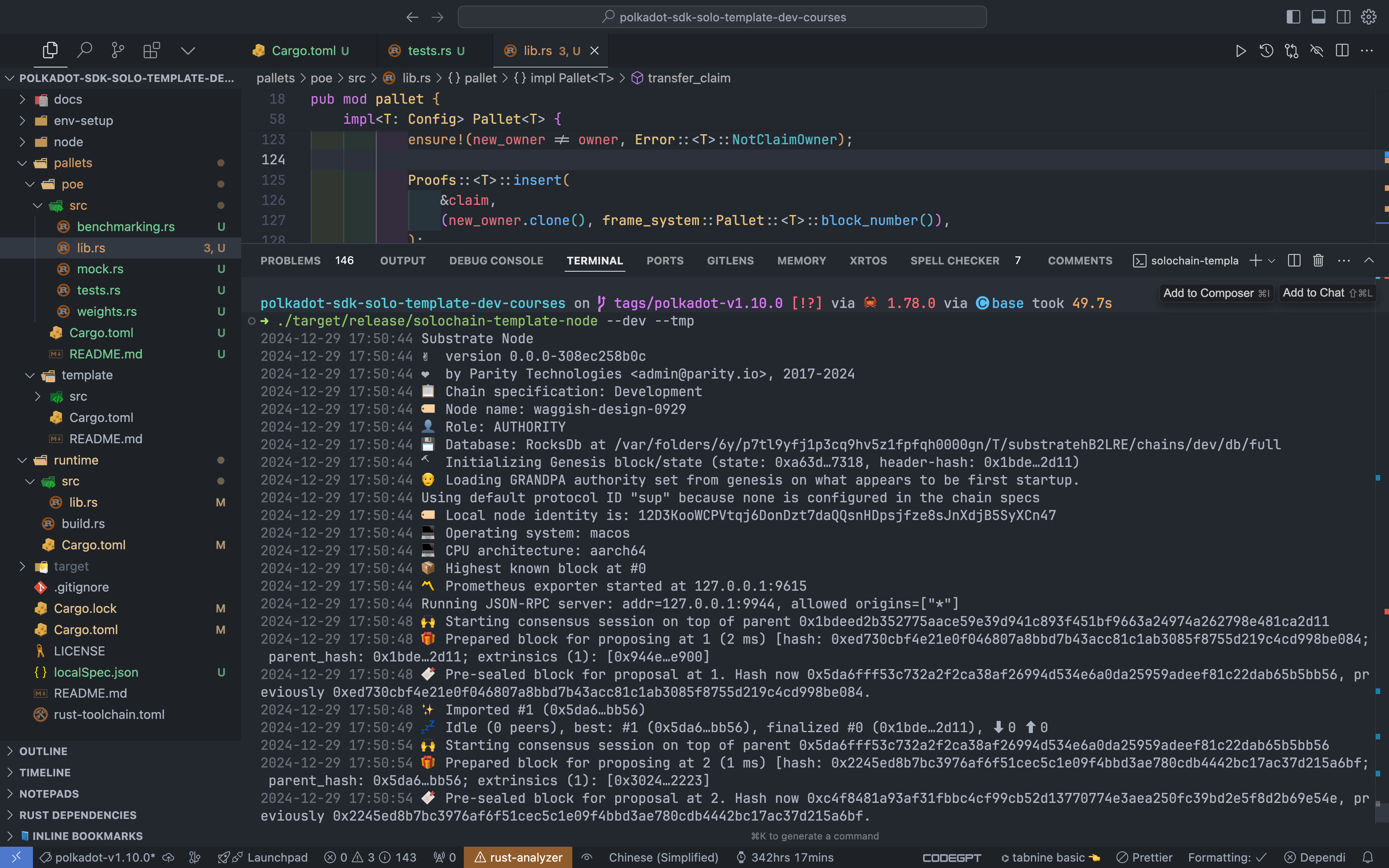
Task: Expand the node folder
Action: (x=121, y=142)
